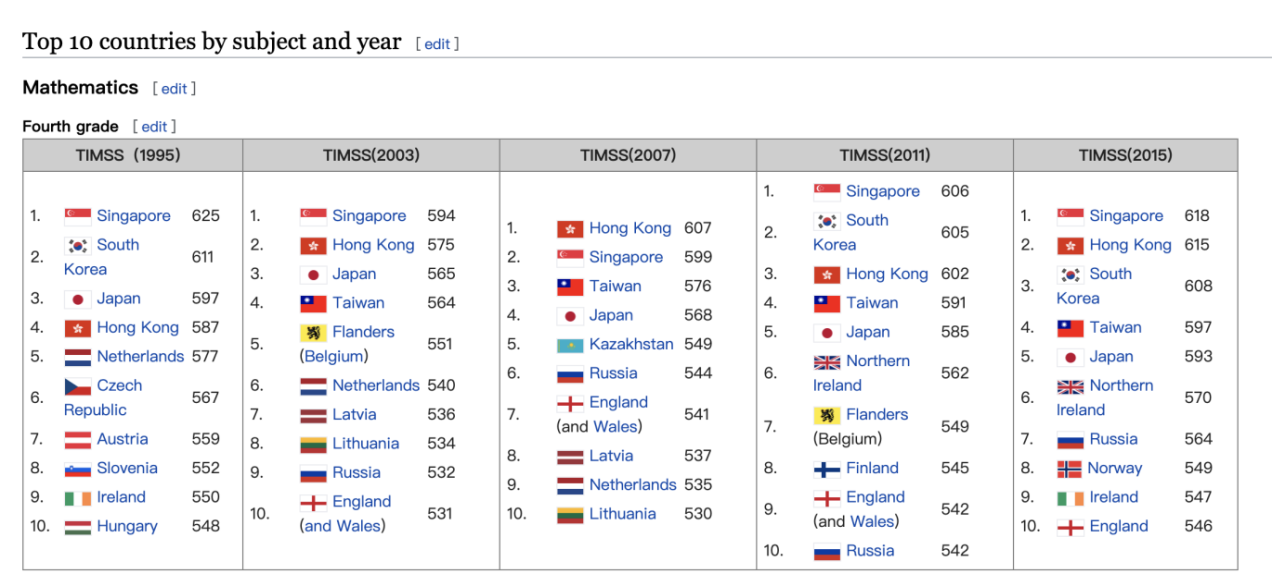Viewport: 1272px width, 586px height.
Task: Click the Austria flag icon
Action: 77,440
